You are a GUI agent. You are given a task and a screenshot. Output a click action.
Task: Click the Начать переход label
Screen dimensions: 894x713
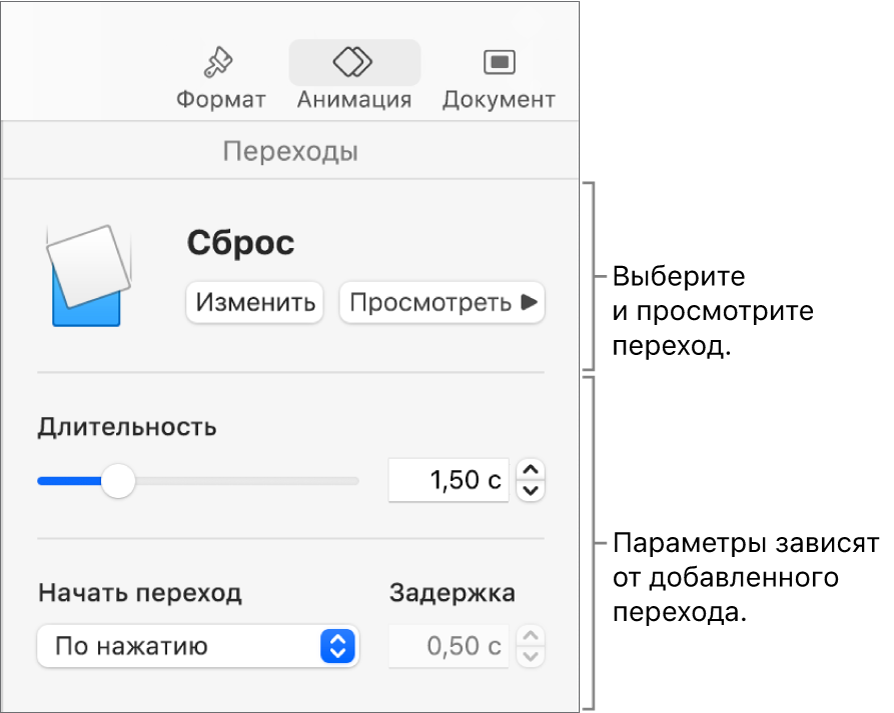[140, 593]
